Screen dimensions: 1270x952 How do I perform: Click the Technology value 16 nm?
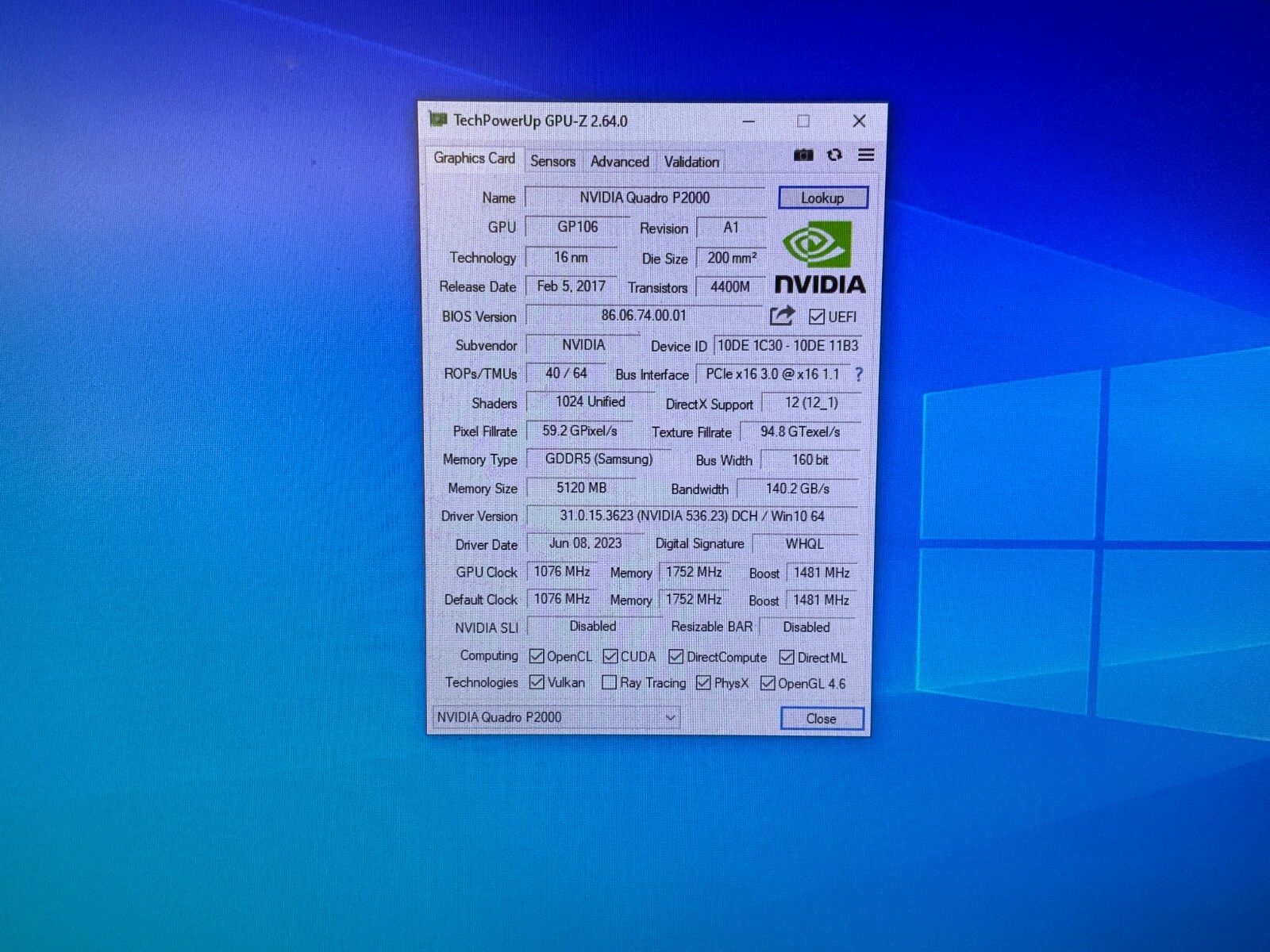click(x=571, y=257)
